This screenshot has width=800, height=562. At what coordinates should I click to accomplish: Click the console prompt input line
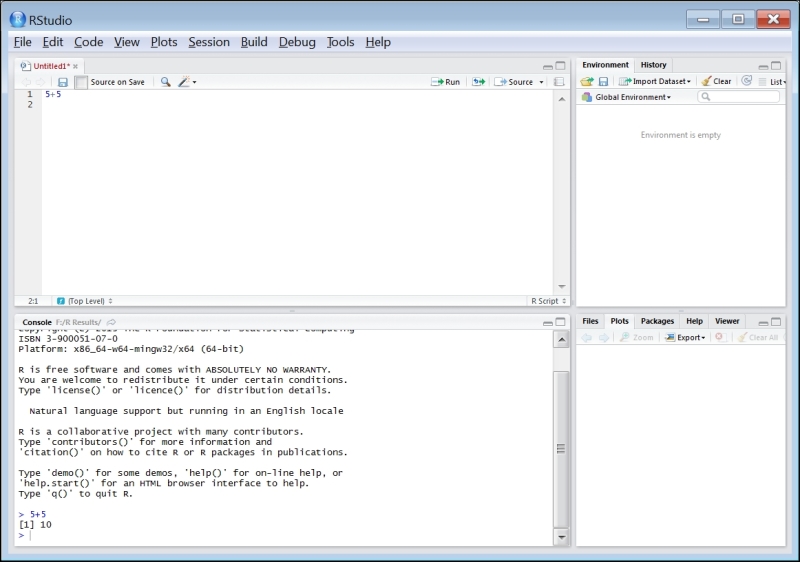[x=286, y=535]
